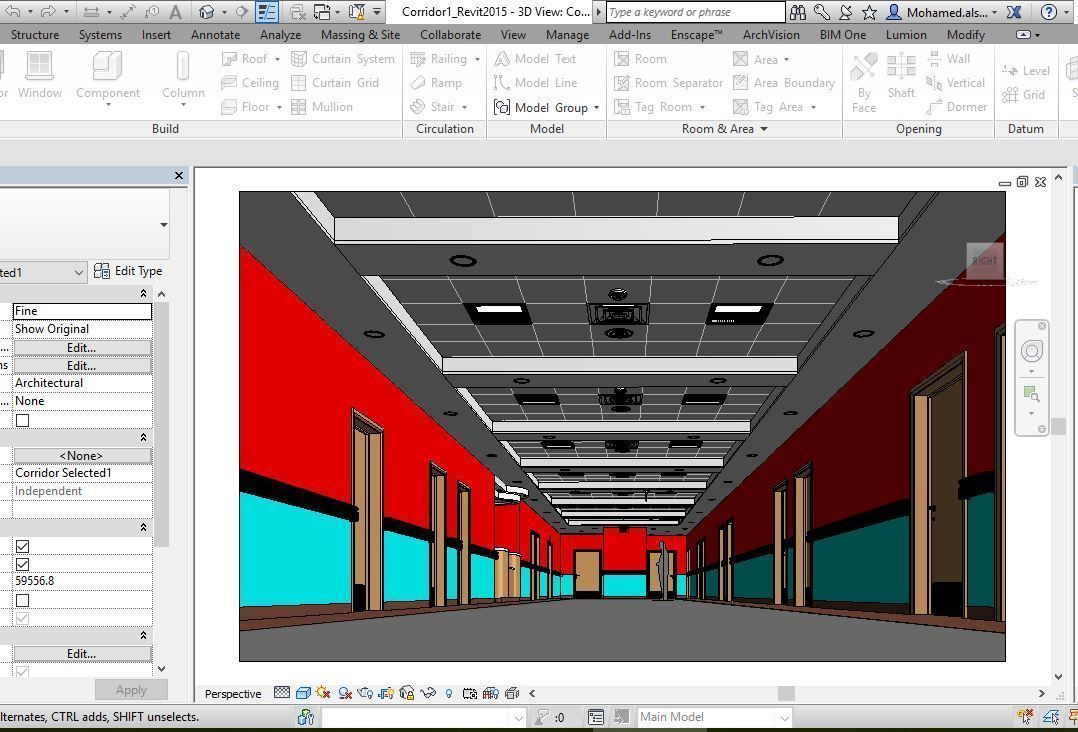1078x732 pixels.
Task: Select the Model Text tool
Action: click(x=535, y=59)
